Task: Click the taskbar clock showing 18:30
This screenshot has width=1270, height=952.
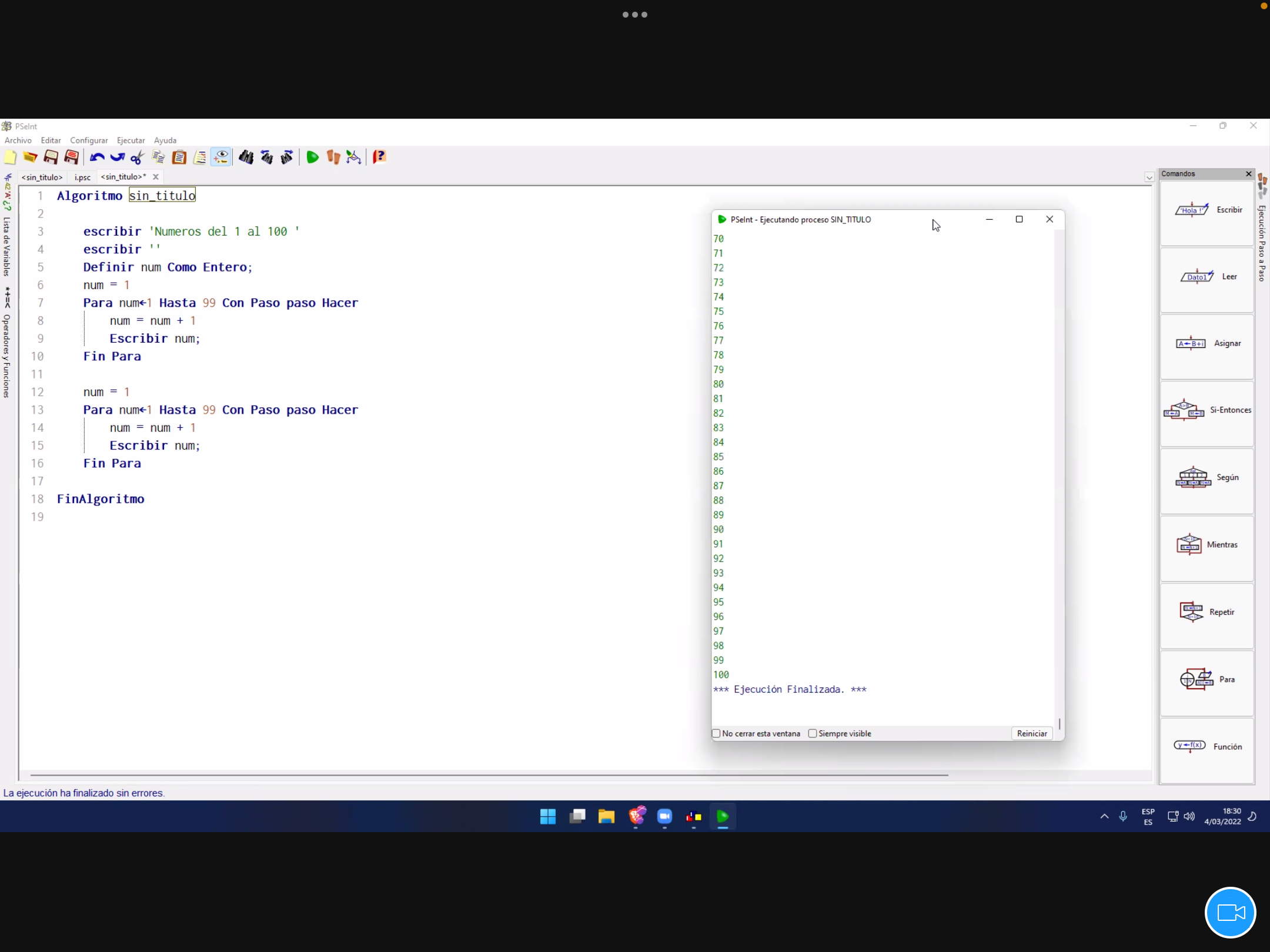Action: click(x=1222, y=816)
